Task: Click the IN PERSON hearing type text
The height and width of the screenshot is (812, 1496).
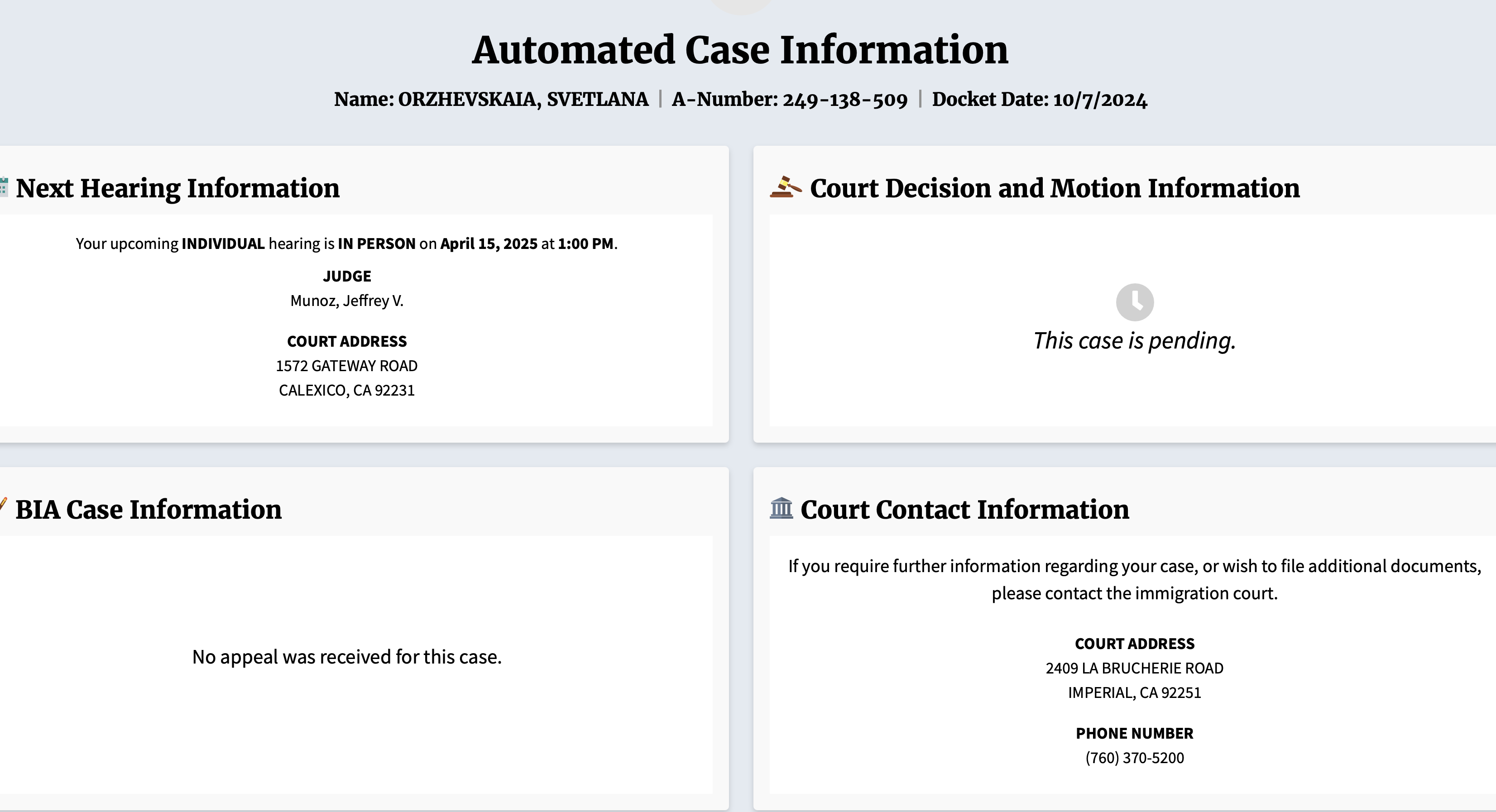Action: (377, 244)
